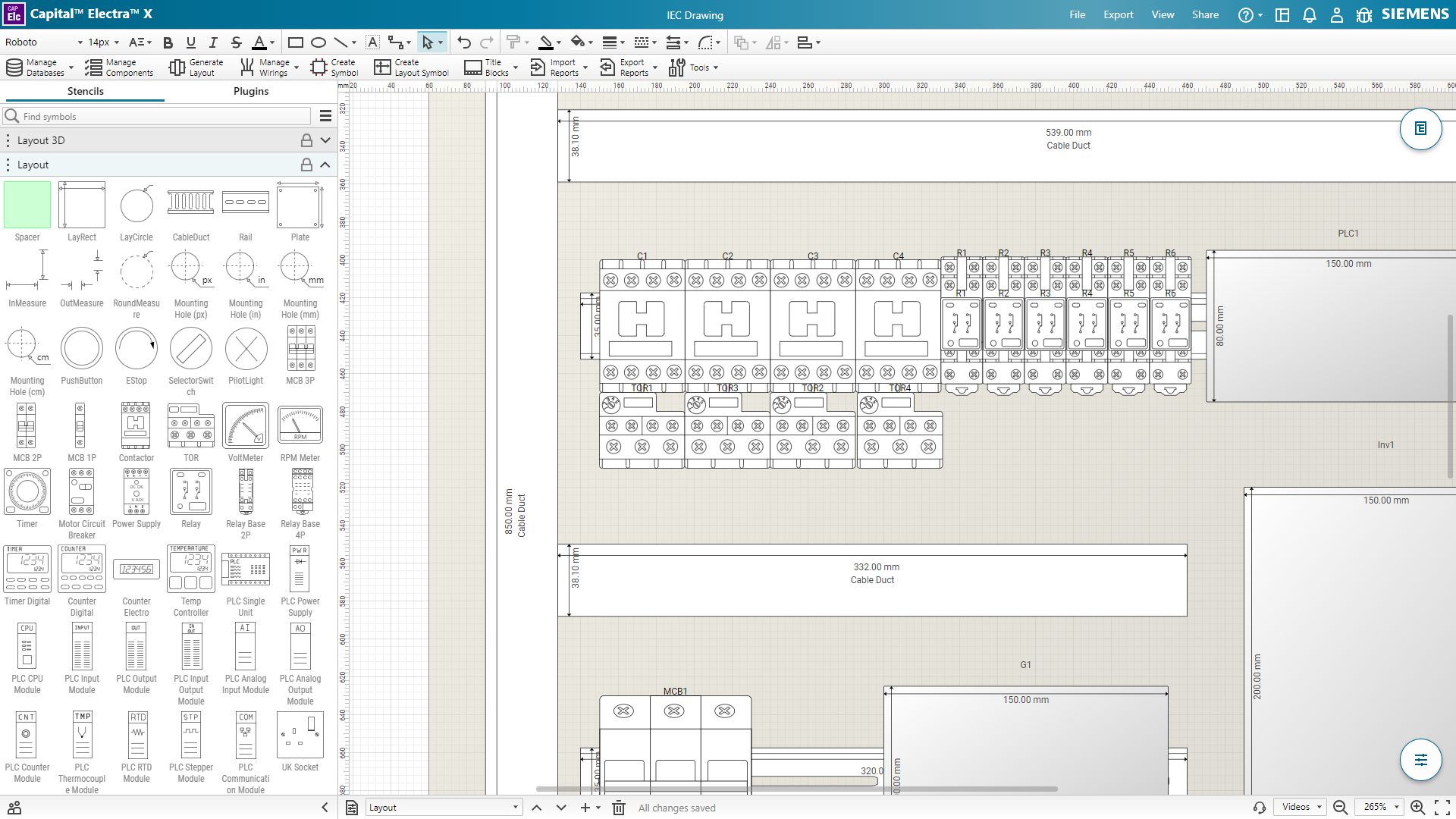Open the Export menu
This screenshot has height=819, width=1456.
tap(1118, 14)
